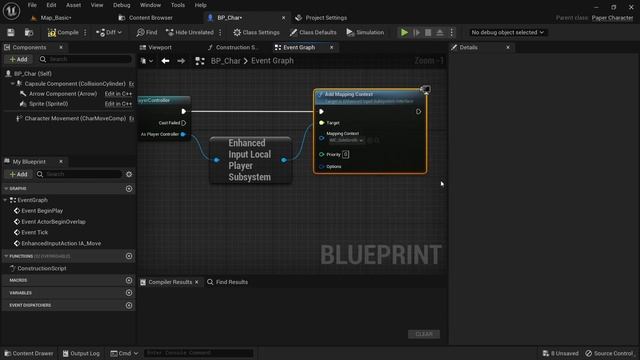640x360 pixels.
Task: Navigate back in graph history
Action: [x=165, y=61]
